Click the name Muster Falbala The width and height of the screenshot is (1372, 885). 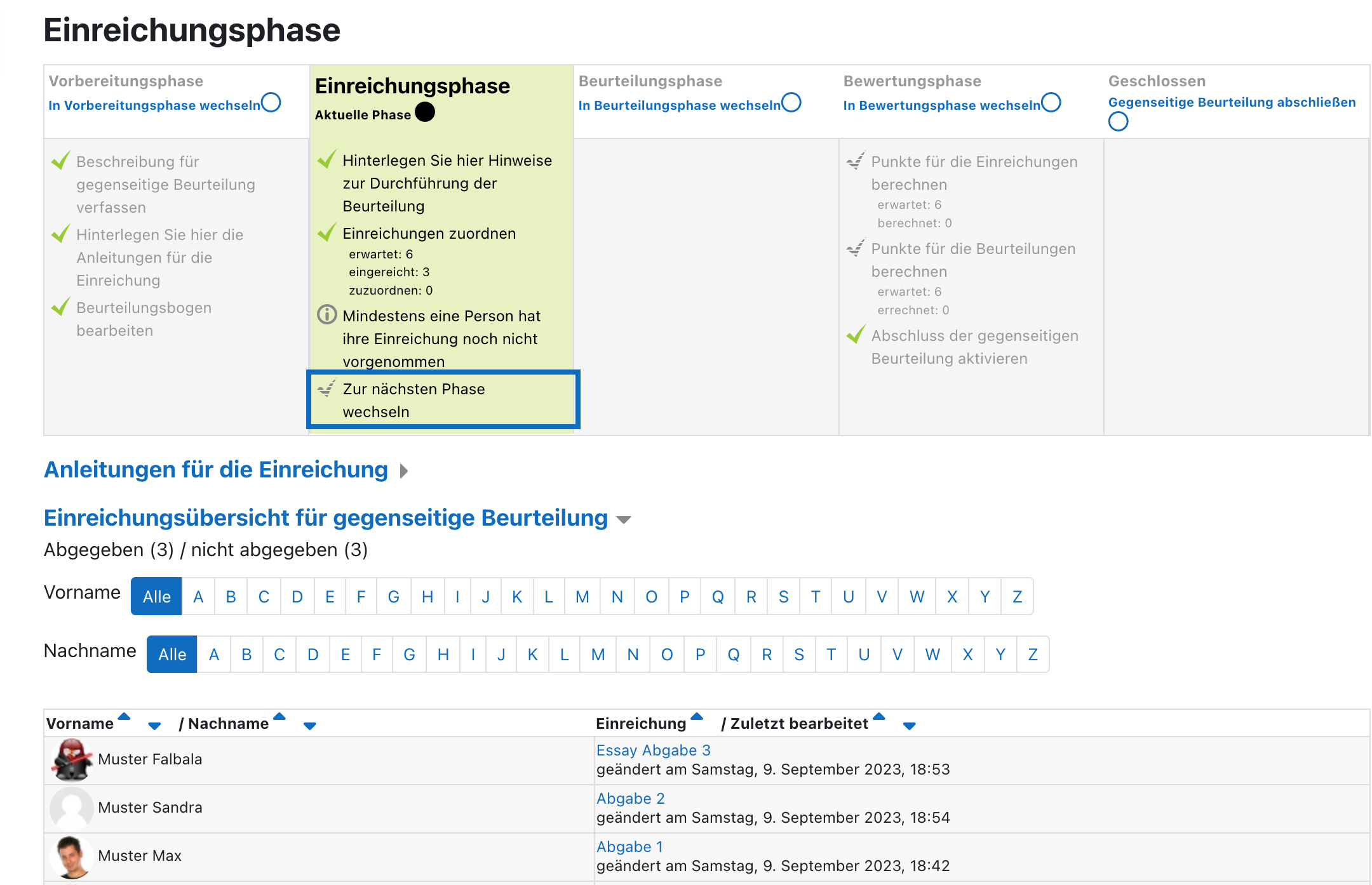[150, 759]
